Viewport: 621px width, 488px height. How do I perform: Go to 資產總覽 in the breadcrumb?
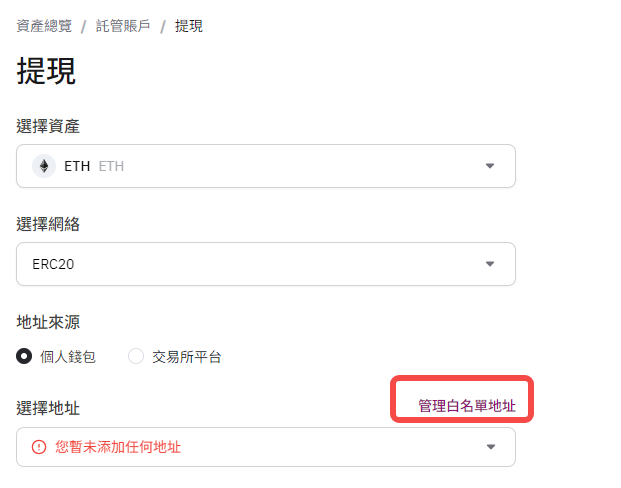(x=44, y=26)
